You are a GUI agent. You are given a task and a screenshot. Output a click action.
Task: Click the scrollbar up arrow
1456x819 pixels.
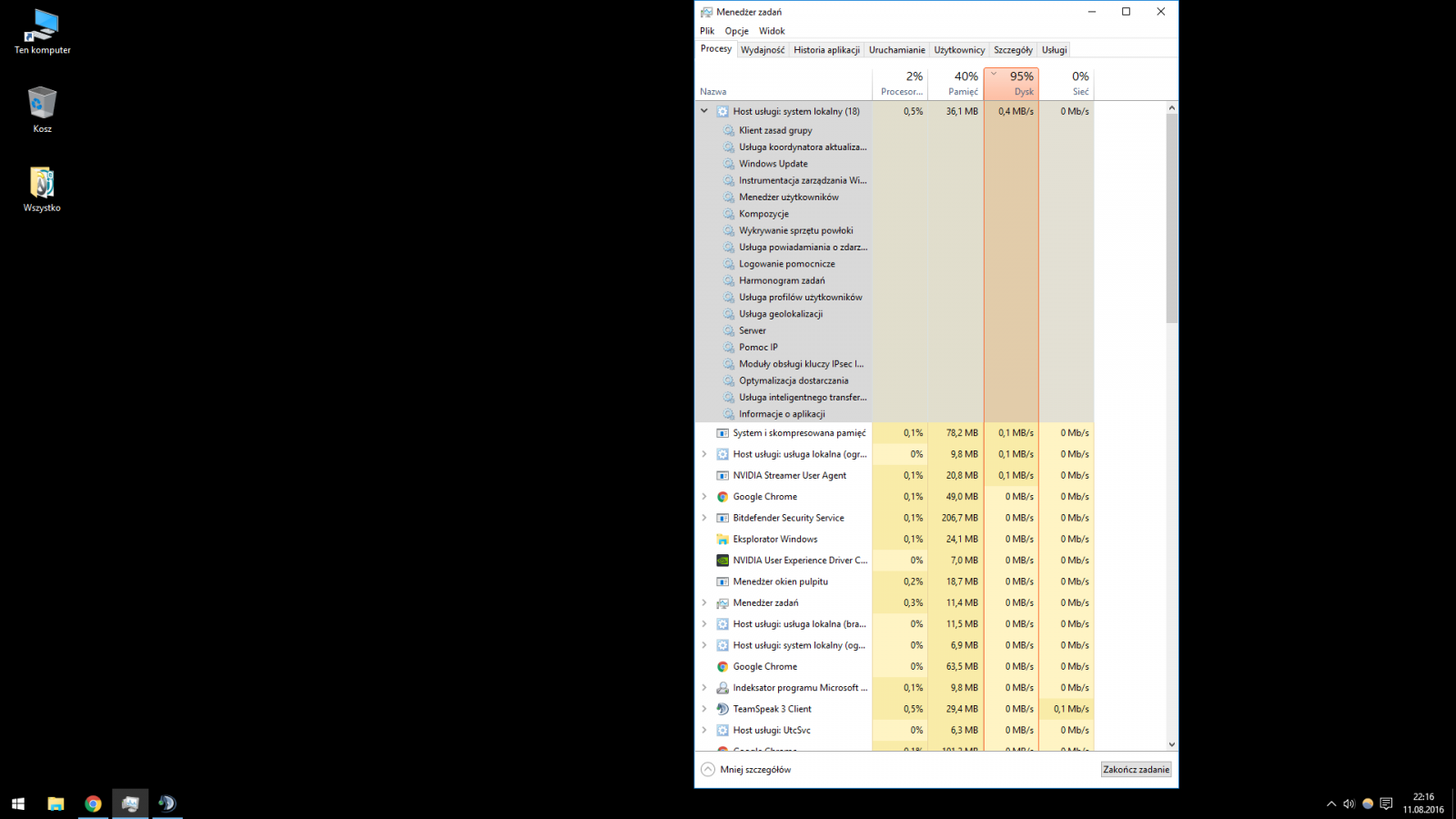[1172, 108]
